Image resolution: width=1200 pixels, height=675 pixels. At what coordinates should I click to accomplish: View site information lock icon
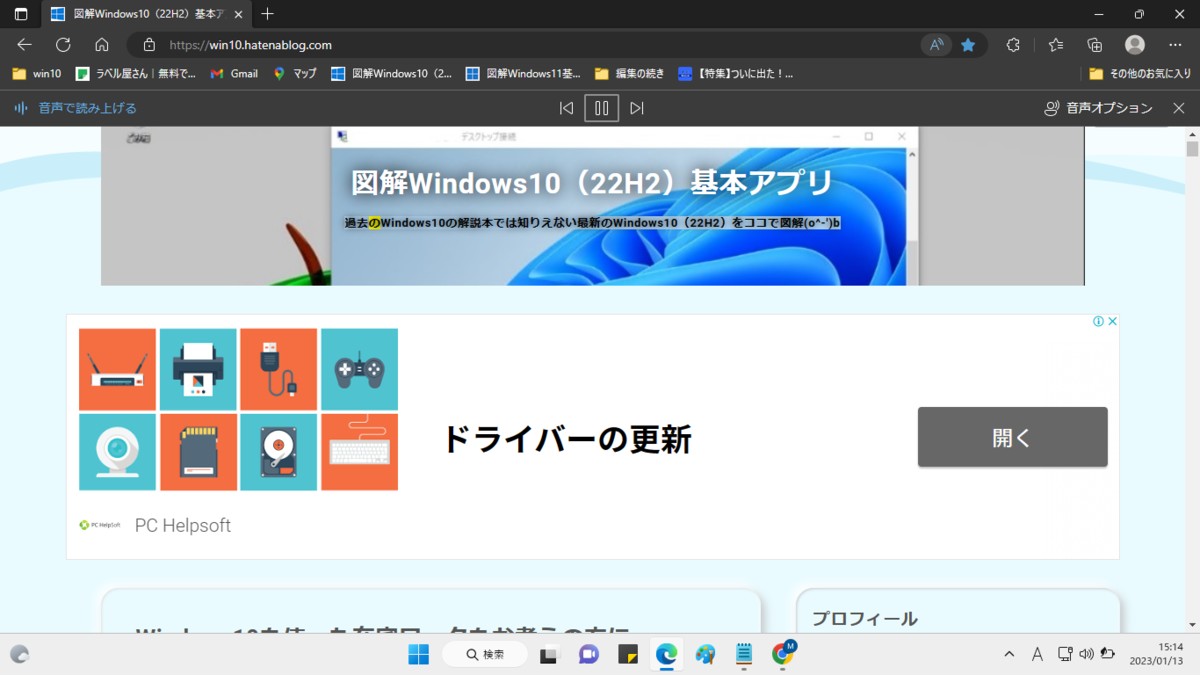(x=149, y=45)
